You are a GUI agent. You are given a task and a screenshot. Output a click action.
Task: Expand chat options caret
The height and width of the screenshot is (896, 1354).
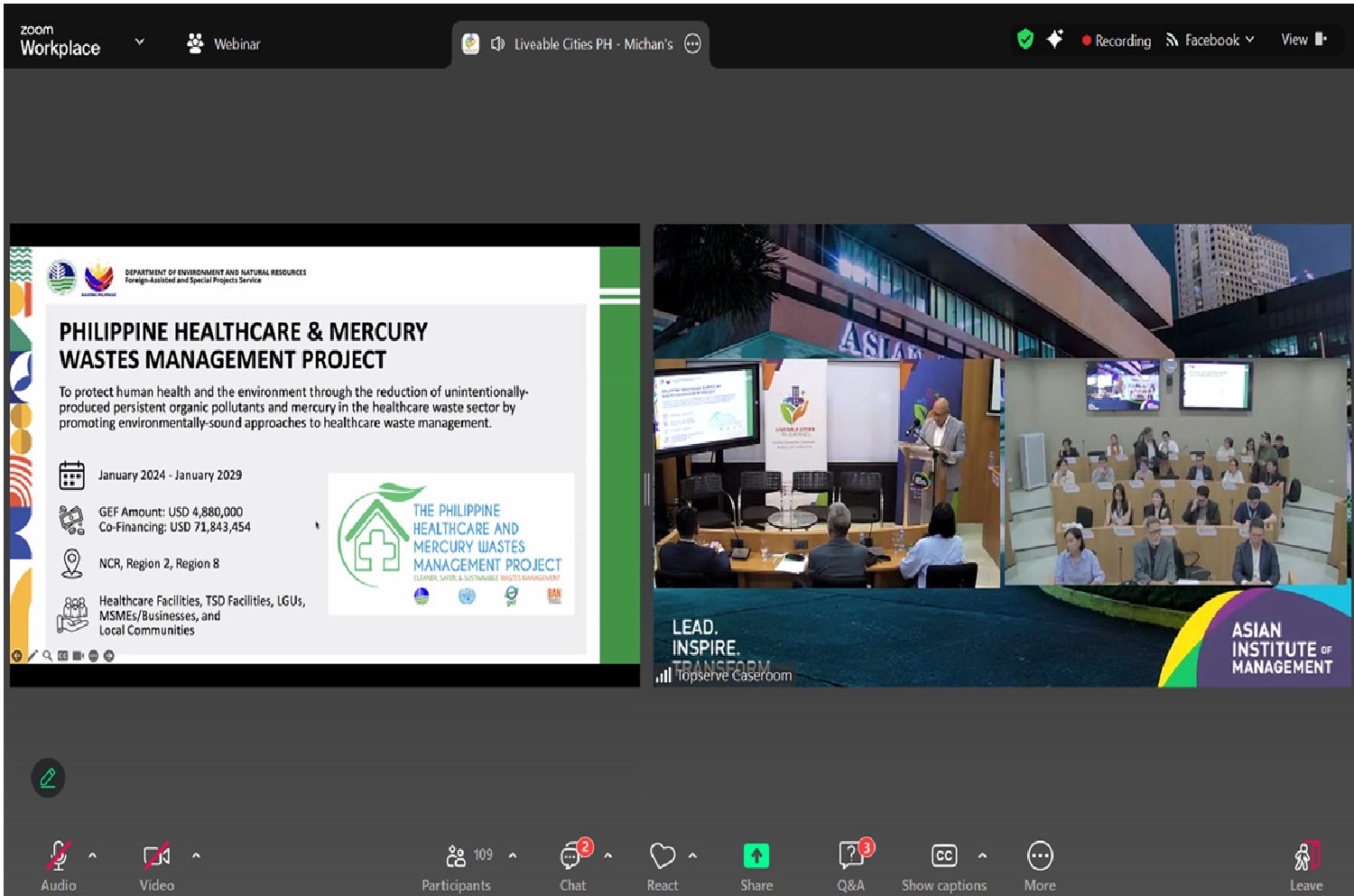pyautogui.click(x=607, y=855)
